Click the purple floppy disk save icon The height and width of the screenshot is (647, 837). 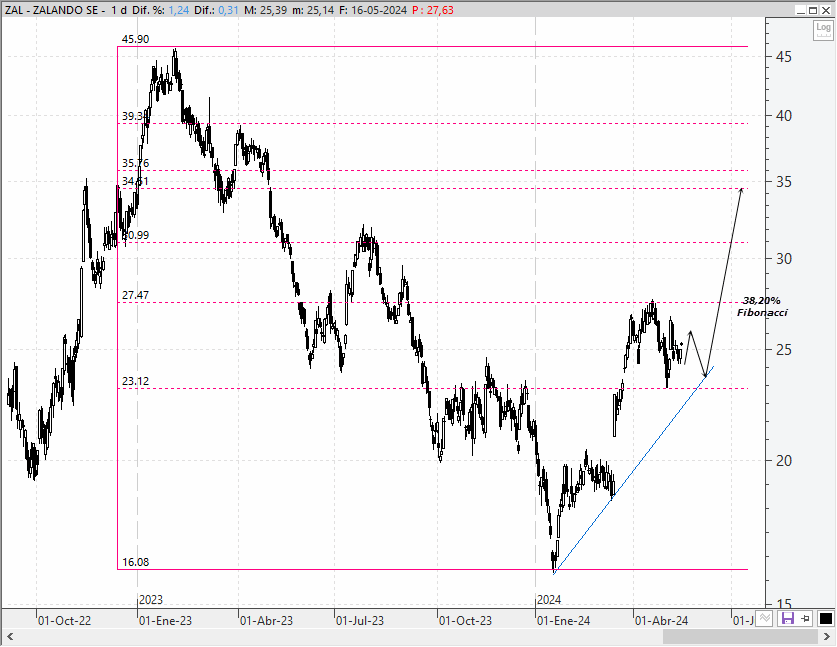(x=787, y=619)
